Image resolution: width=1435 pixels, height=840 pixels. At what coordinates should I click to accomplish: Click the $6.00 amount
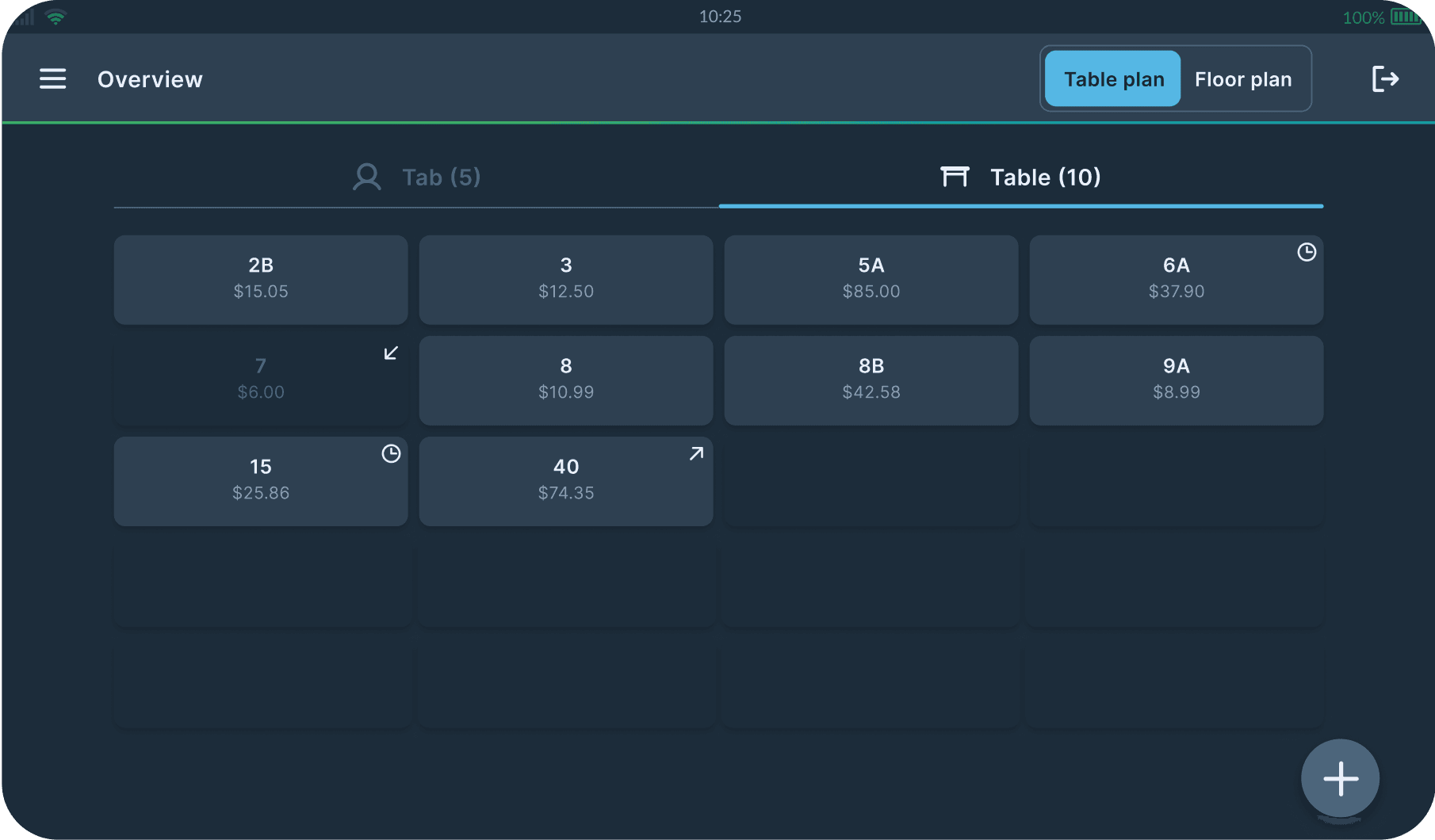[261, 392]
